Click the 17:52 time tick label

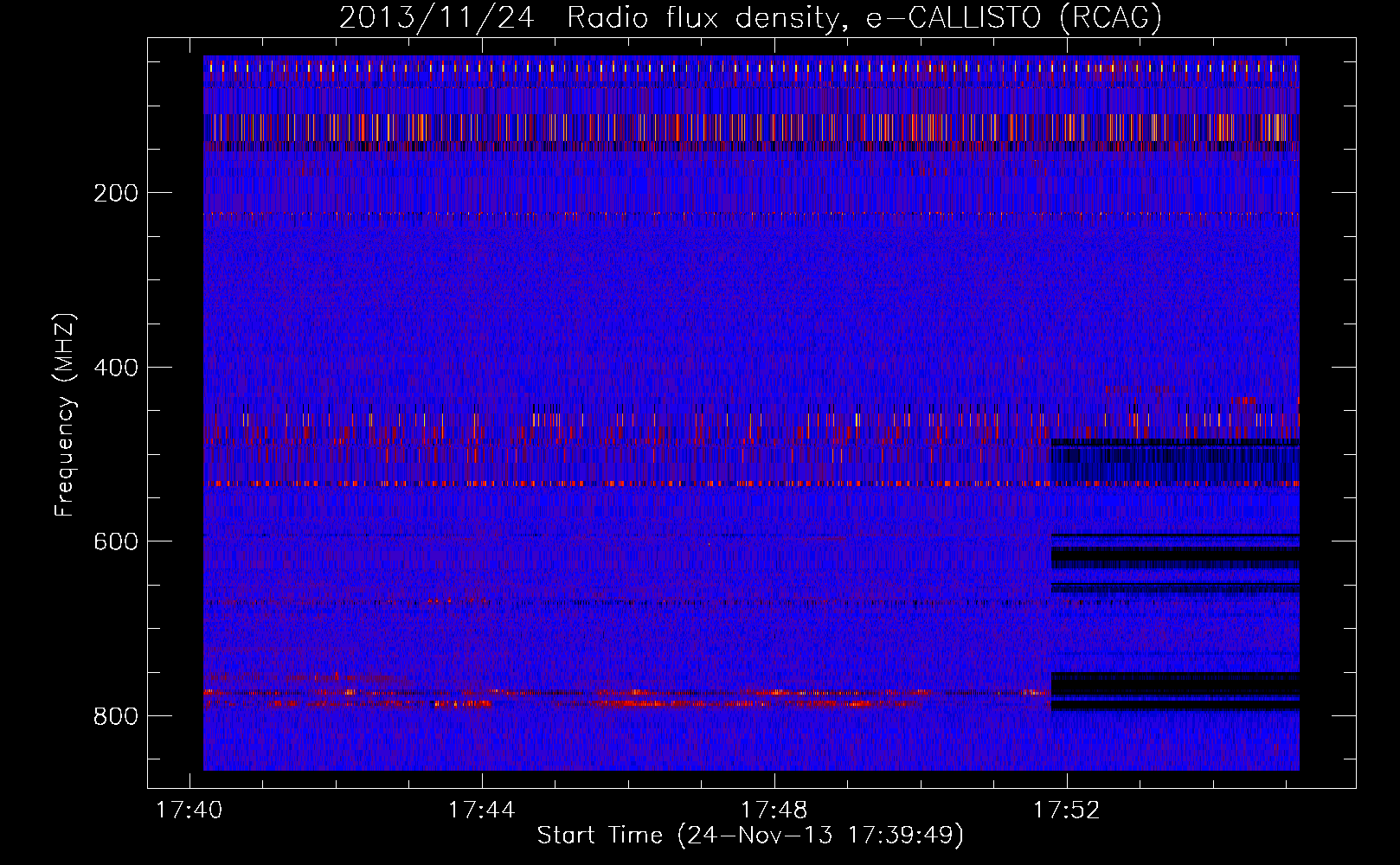pos(1066,811)
